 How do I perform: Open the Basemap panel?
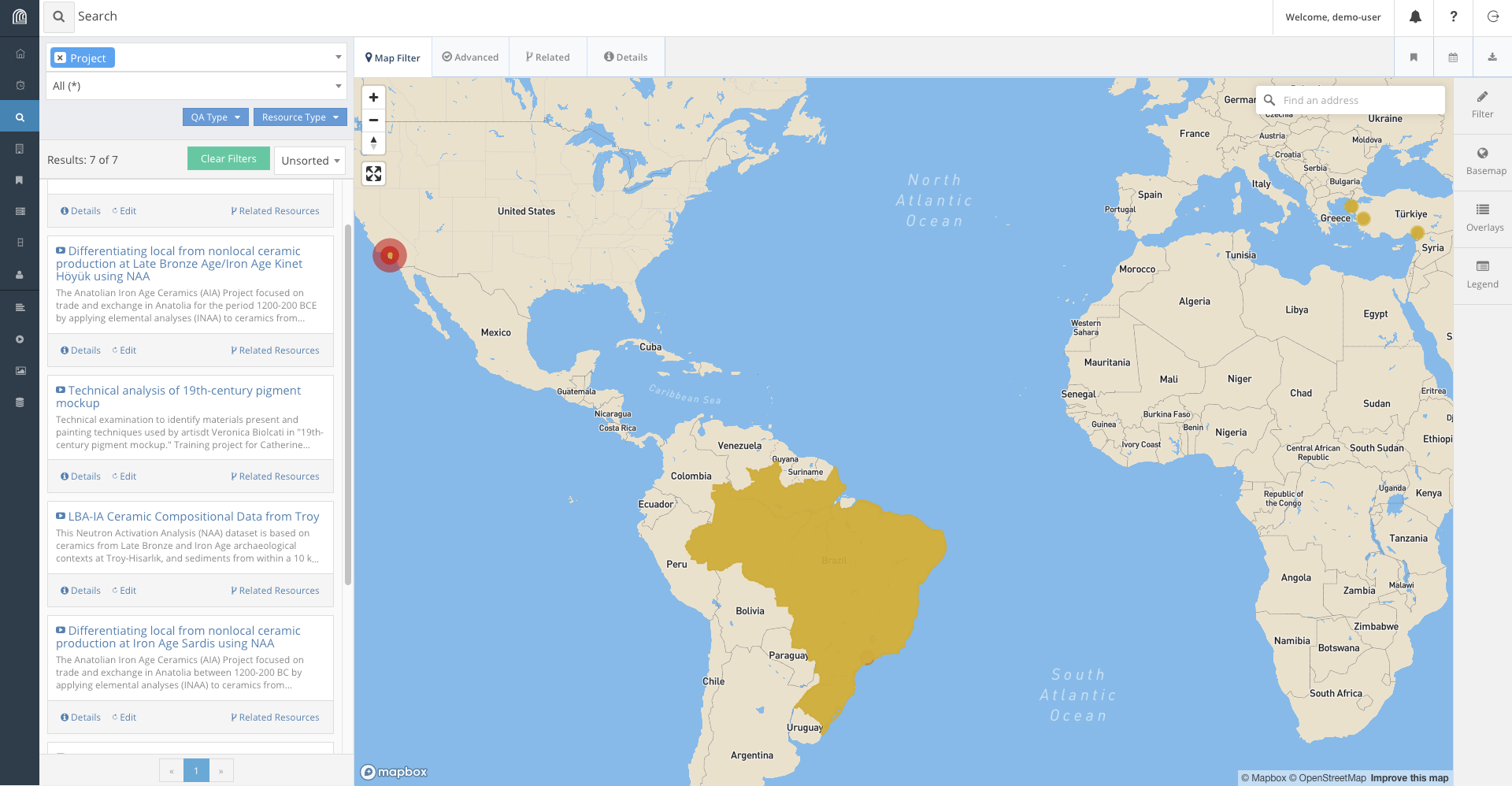coord(1485,161)
